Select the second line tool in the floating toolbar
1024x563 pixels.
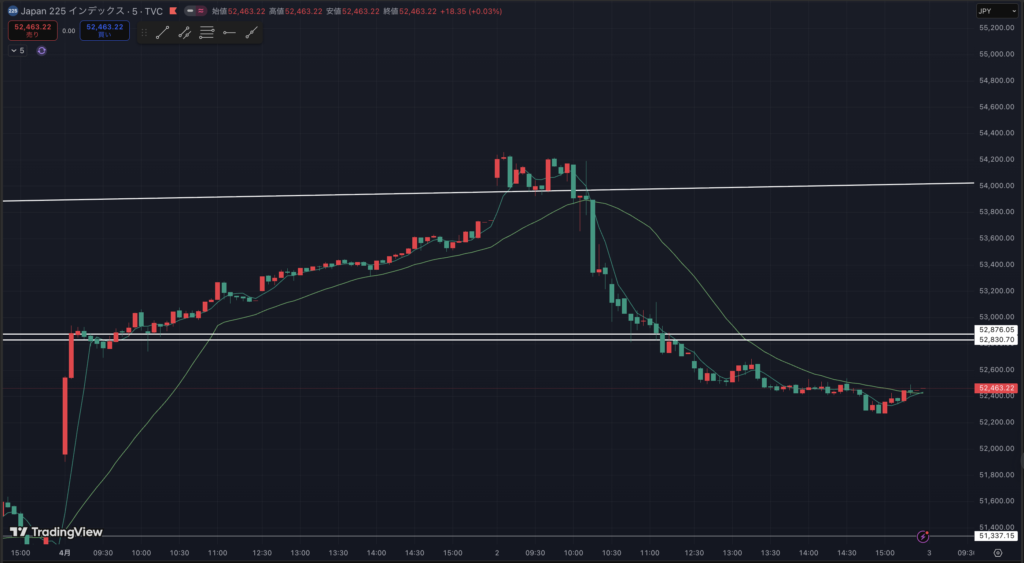[185, 33]
